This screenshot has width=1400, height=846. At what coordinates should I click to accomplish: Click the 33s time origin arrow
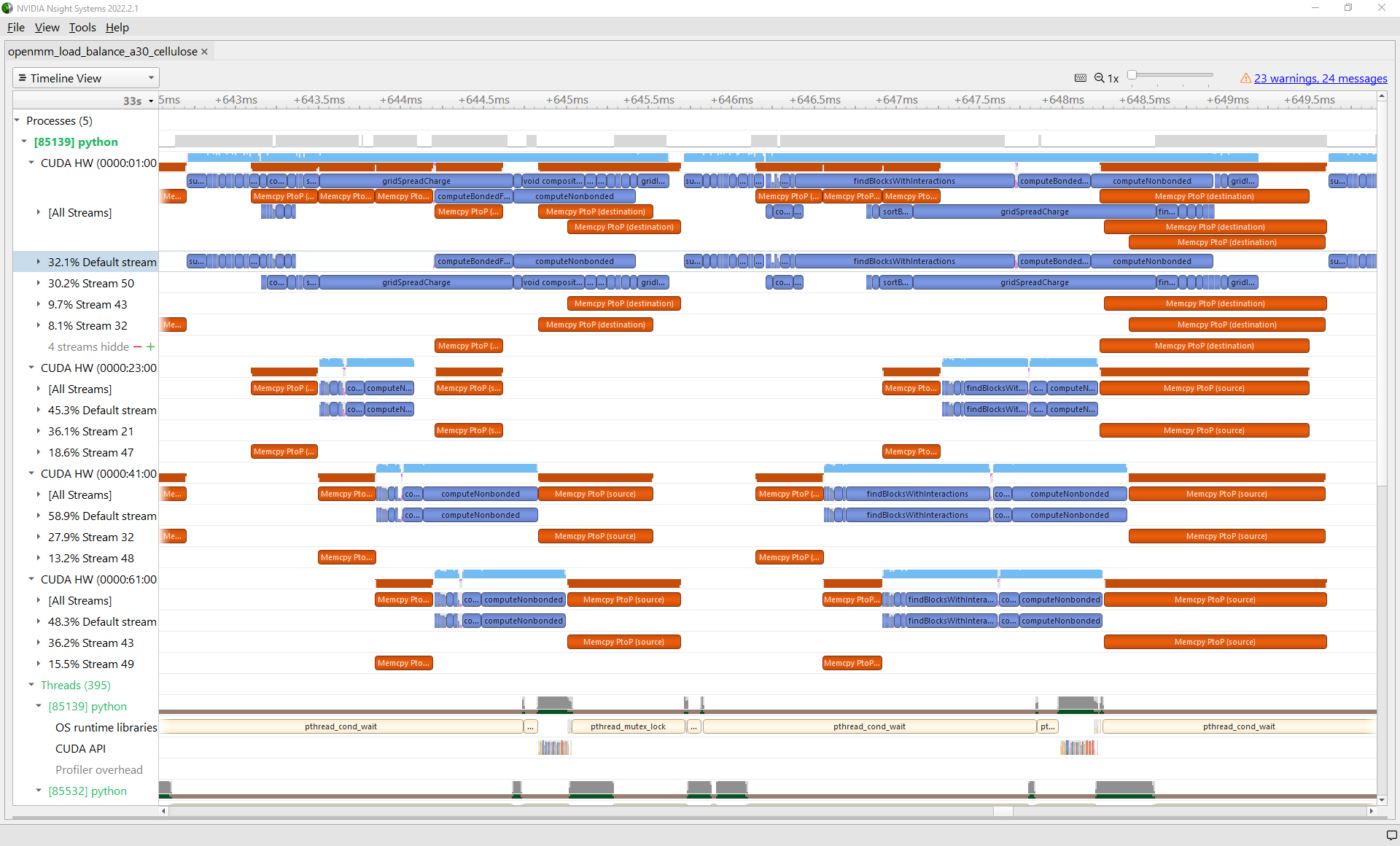pos(151,101)
